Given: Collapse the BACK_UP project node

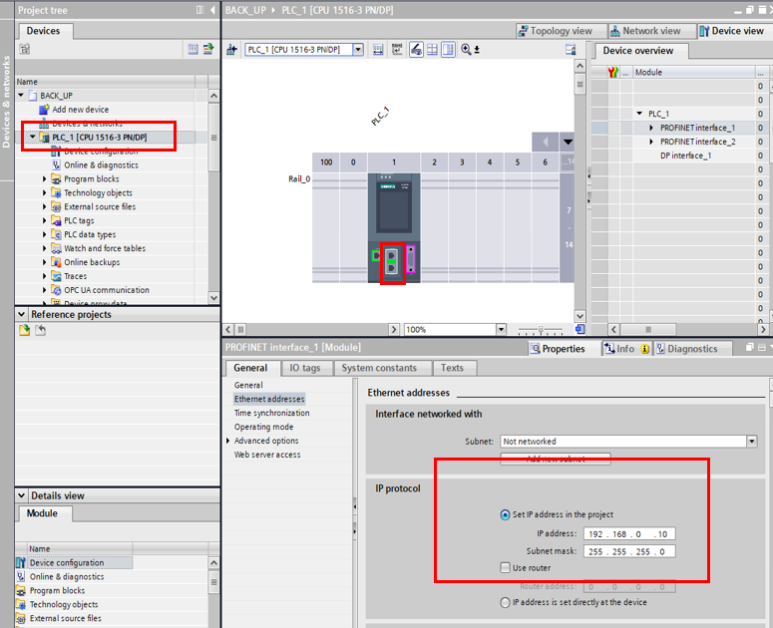Looking at the screenshot, I should 21,95.
